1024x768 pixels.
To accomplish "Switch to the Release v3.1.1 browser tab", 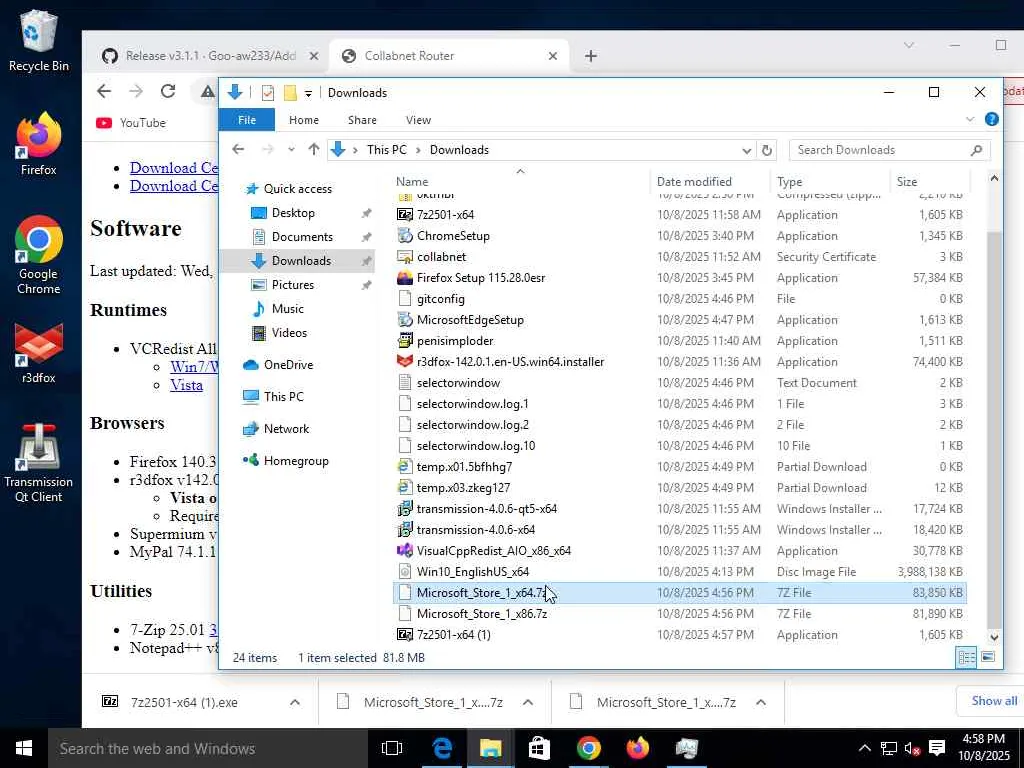I will pyautogui.click(x=209, y=56).
